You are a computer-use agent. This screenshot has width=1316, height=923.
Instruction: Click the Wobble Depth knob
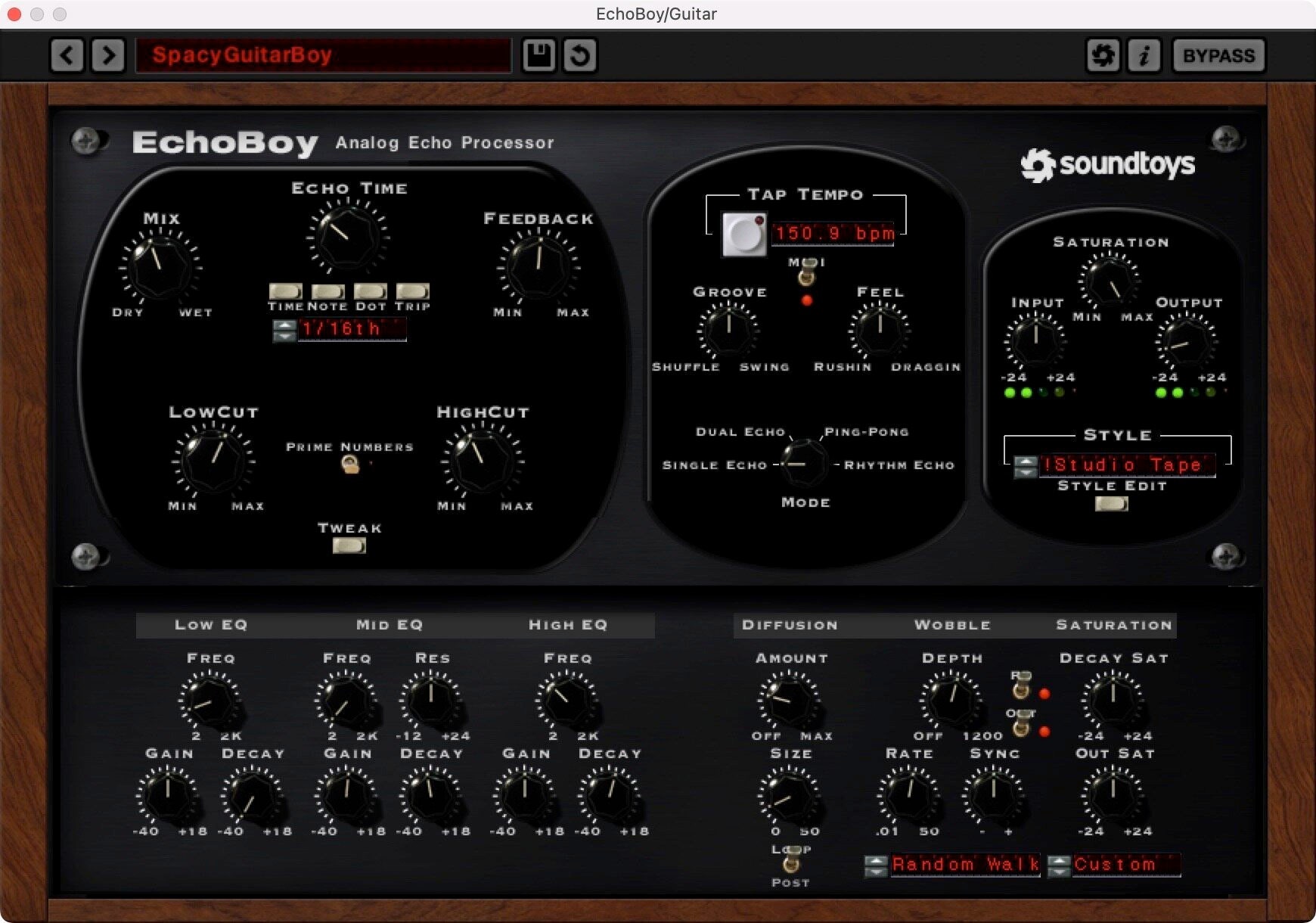[x=951, y=701]
